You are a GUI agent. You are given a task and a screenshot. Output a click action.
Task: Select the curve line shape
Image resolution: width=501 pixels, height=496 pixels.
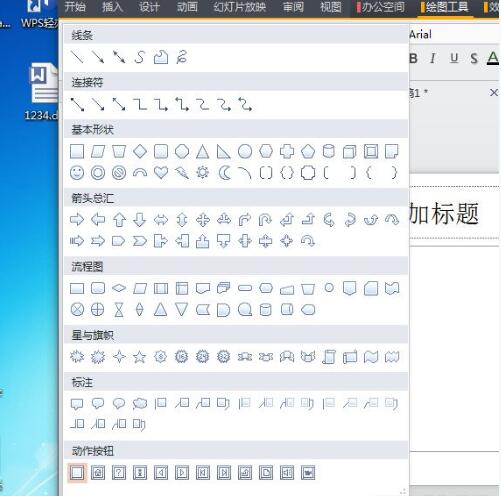pos(140,57)
